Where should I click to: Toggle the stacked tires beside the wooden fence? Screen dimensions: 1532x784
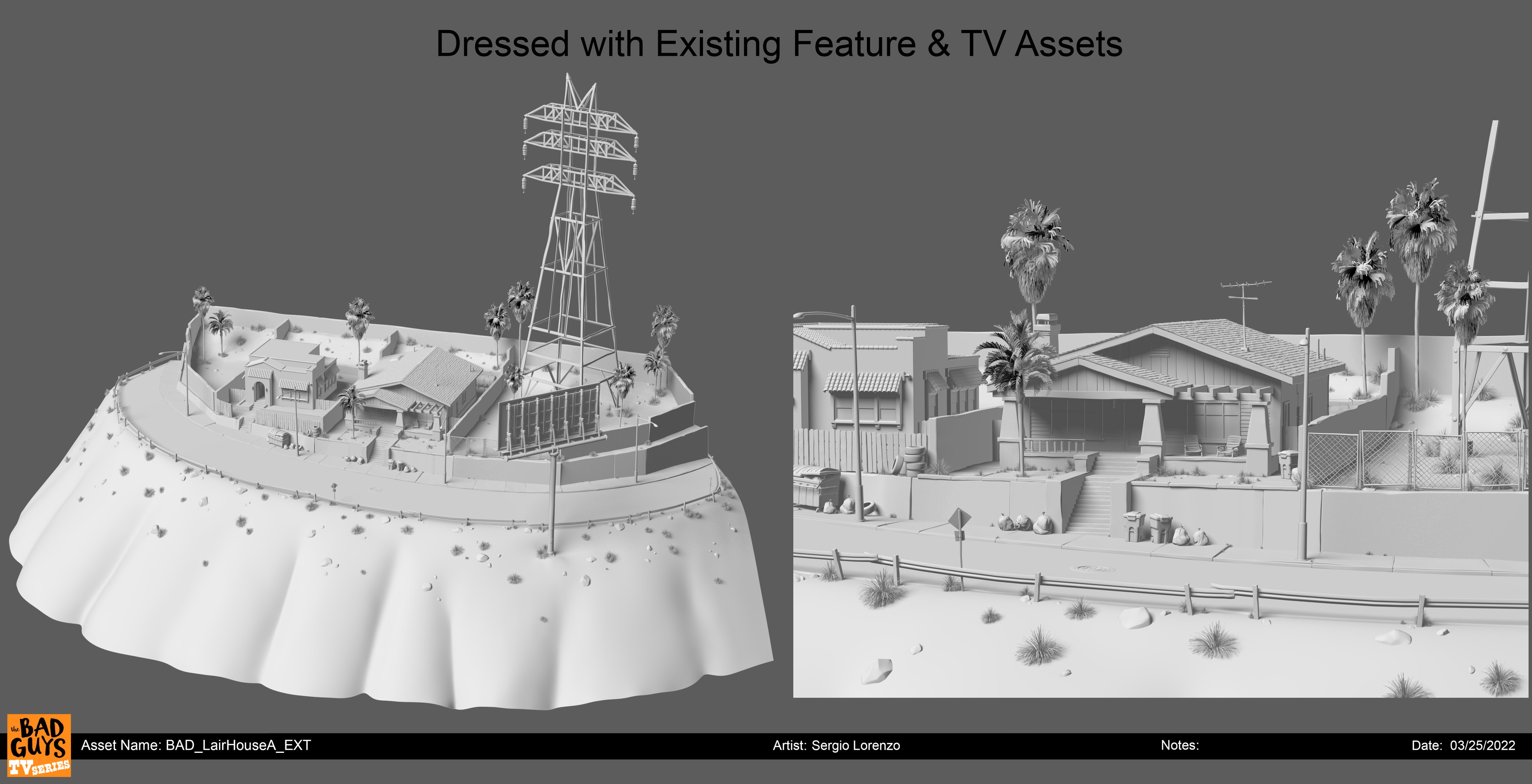pos(916,461)
